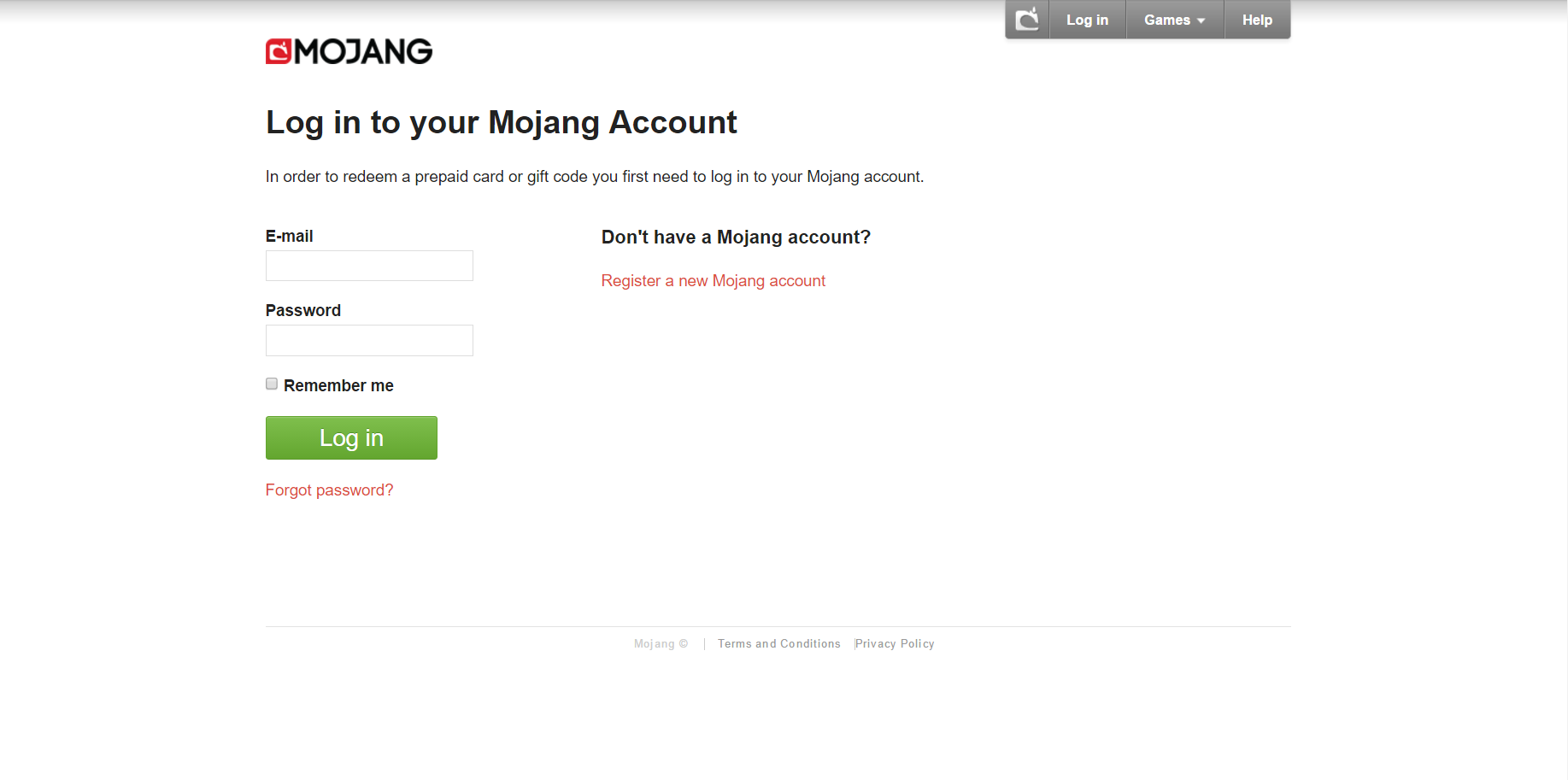Click the red Mojang logo at top left

[349, 51]
